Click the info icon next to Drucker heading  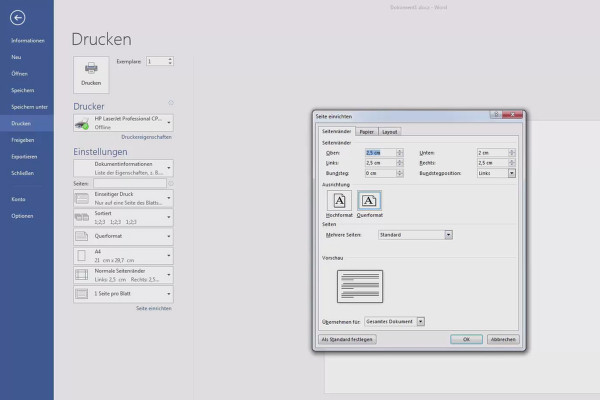pyautogui.click(x=171, y=103)
